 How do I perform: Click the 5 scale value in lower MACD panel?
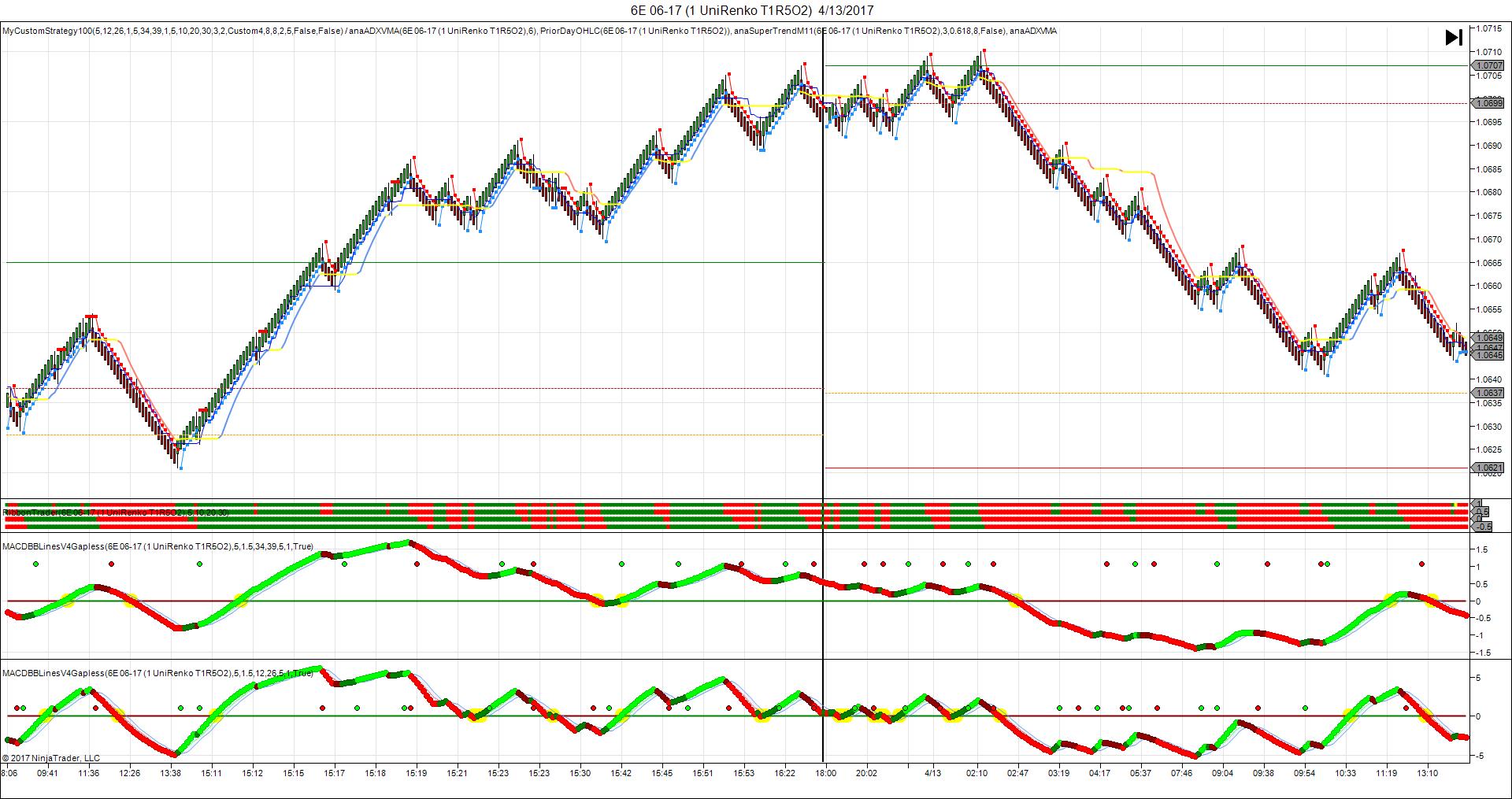[1479, 678]
